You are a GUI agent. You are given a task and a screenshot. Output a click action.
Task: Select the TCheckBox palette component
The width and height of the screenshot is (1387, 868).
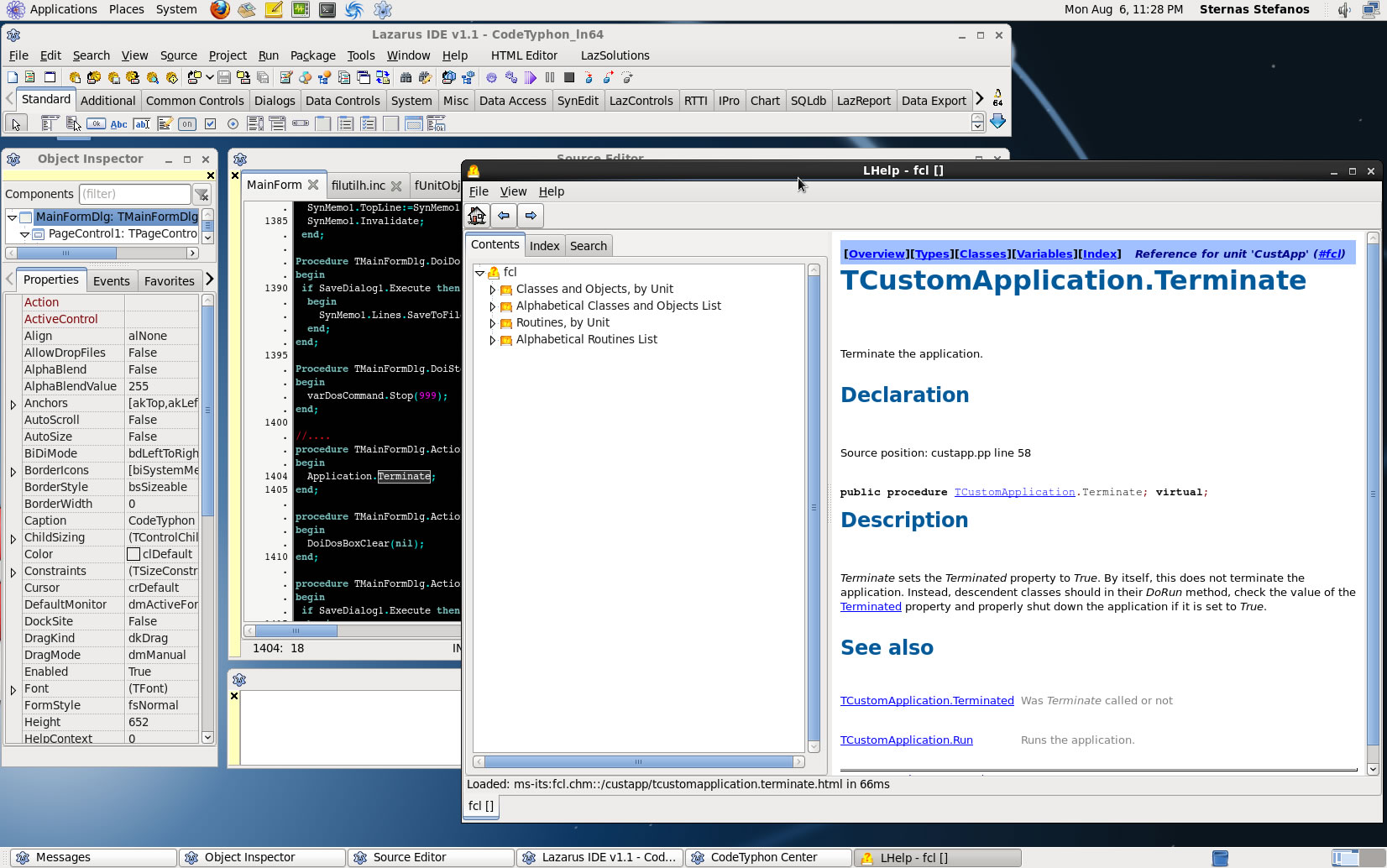[210, 123]
